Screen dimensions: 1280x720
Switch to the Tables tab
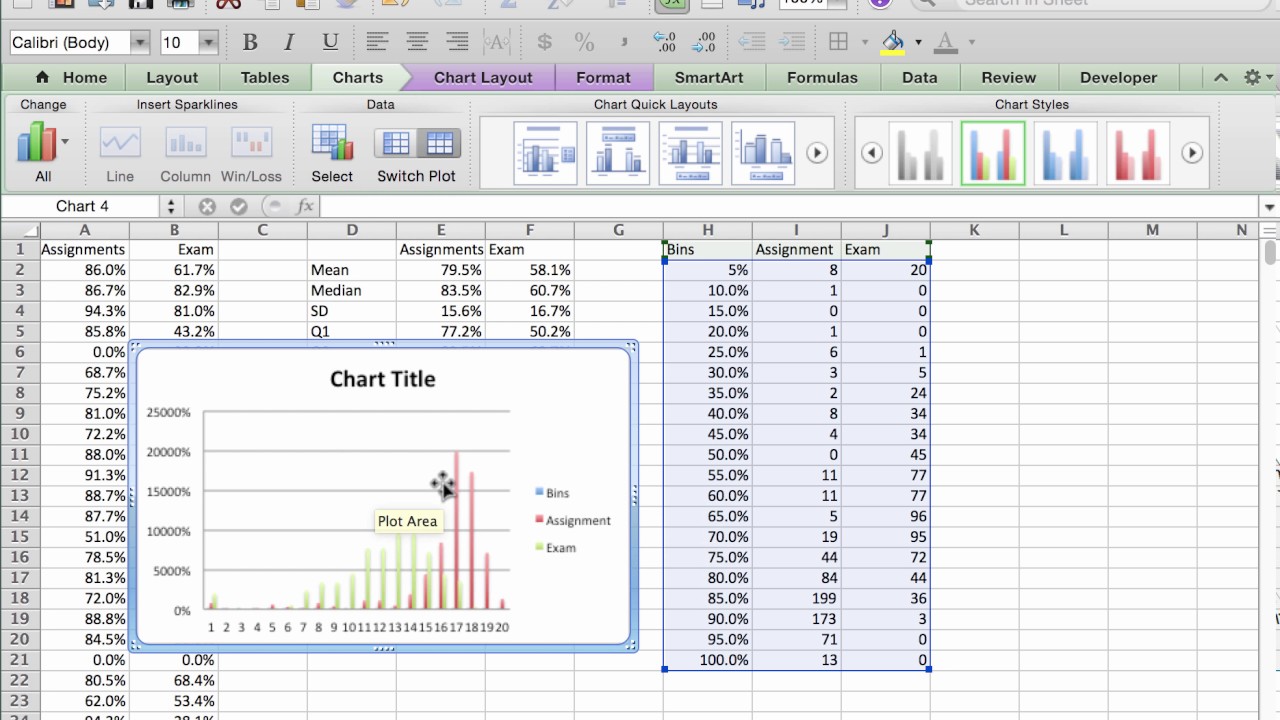tap(265, 77)
